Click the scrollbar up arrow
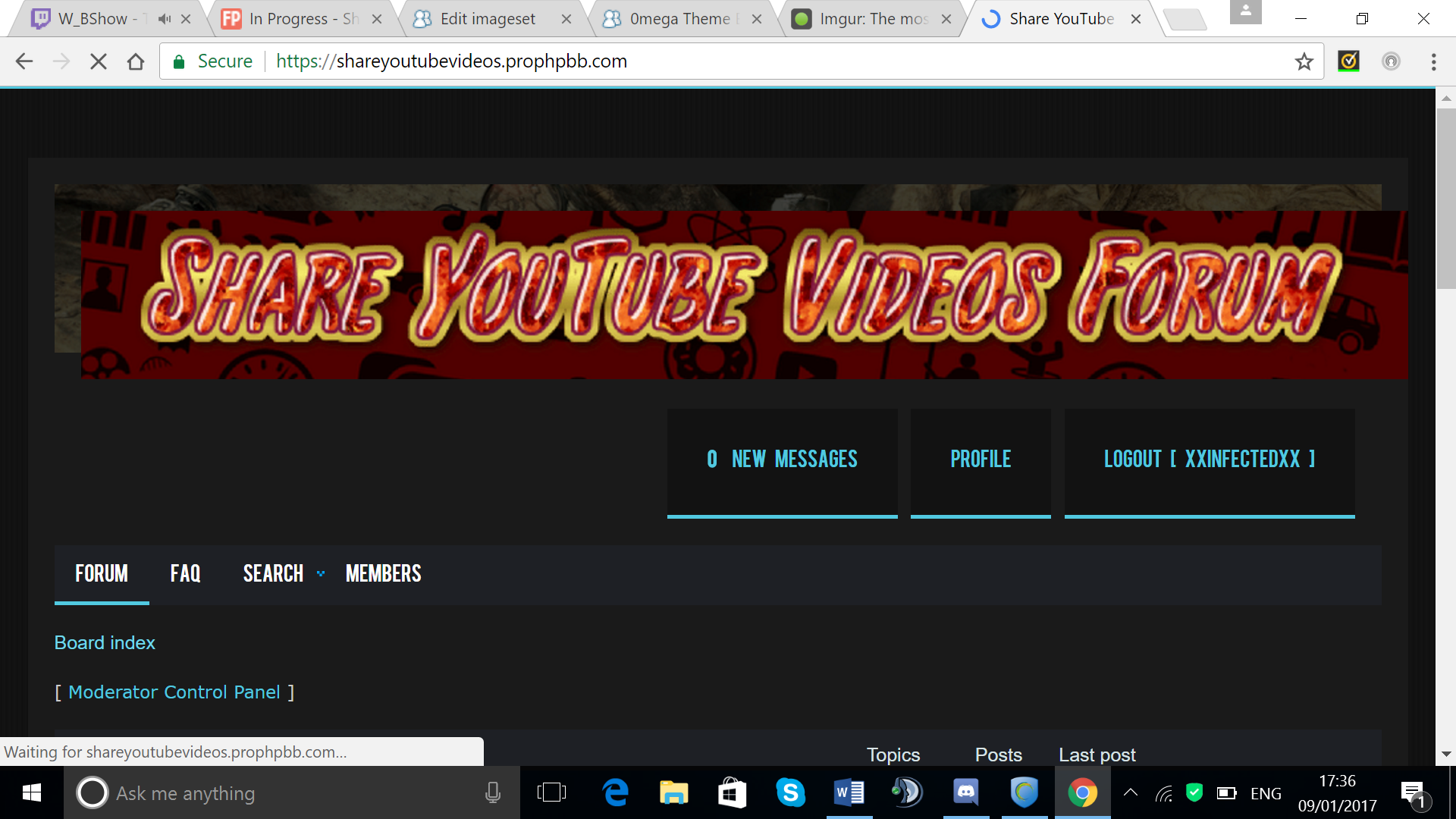This screenshot has height=819, width=1456. coord(1446,99)
